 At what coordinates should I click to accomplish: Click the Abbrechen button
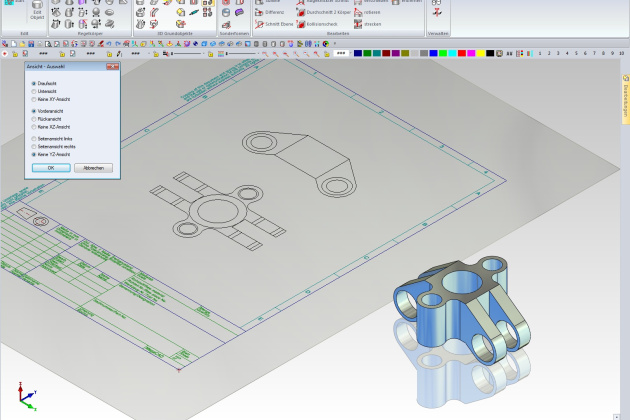[x=93, y=168]
